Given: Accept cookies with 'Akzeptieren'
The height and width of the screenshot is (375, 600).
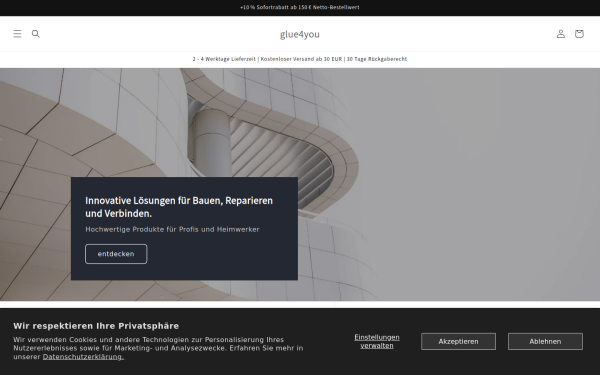Looking at the screenshot, I should pos(458,341).
